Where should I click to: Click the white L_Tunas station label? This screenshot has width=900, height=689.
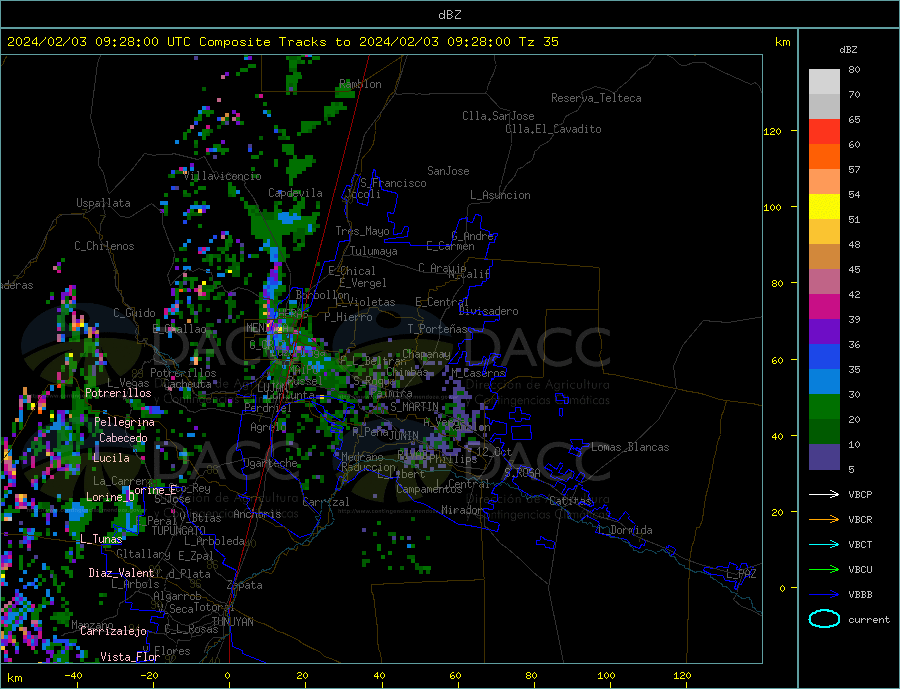coord(101,539)
